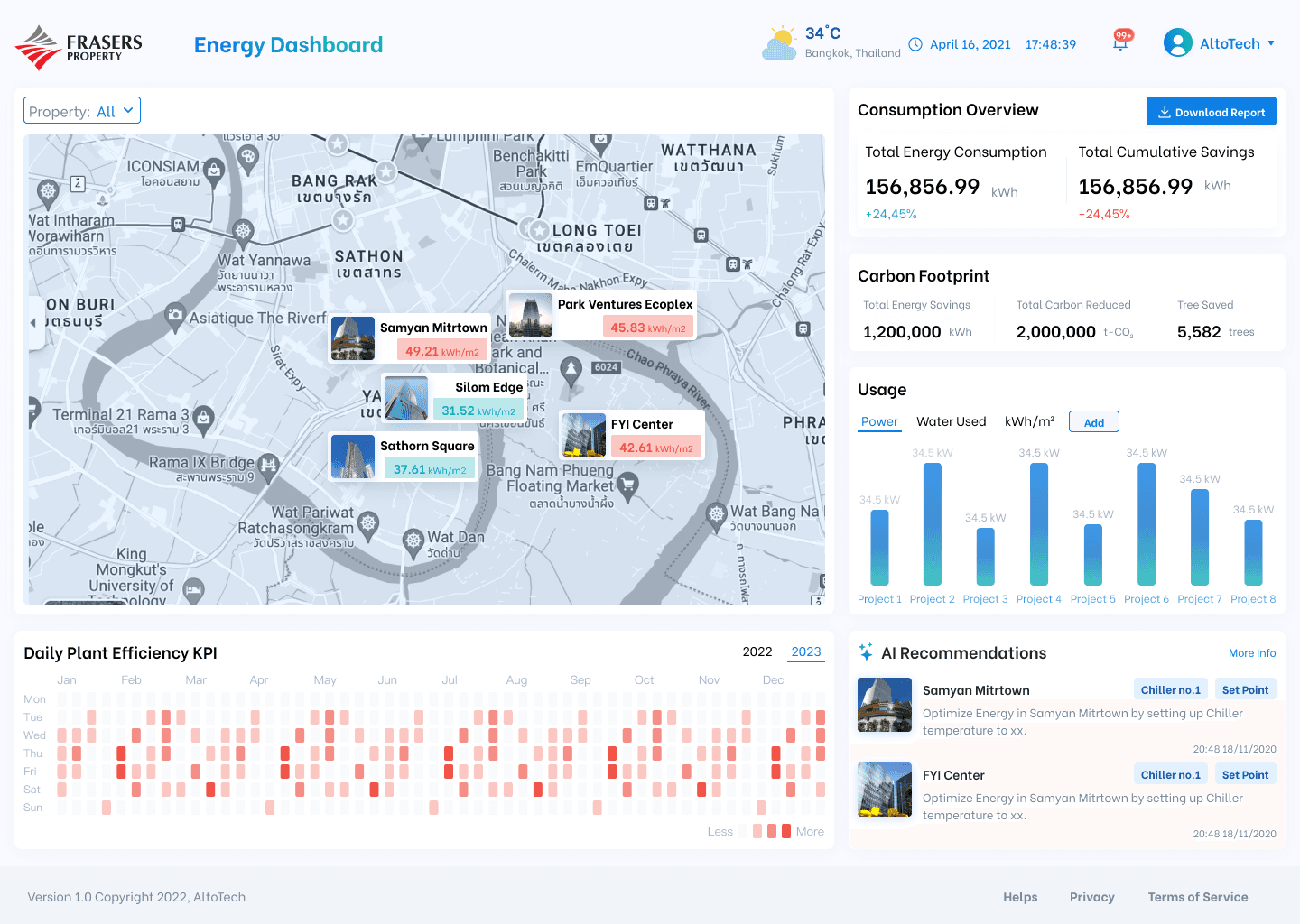Click the AltoTech user avatar
This screenshot has height=924, width=1300.
coord(1178,42)
